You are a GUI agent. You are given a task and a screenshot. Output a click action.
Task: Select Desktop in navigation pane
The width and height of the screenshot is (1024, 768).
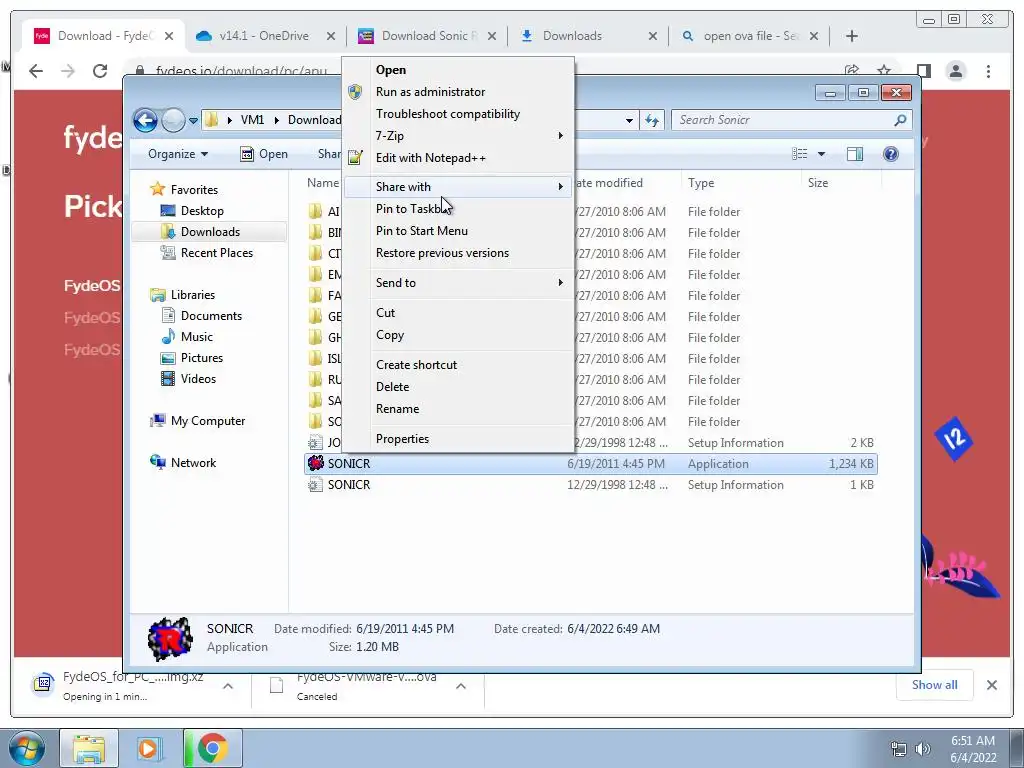pos(202,211)
